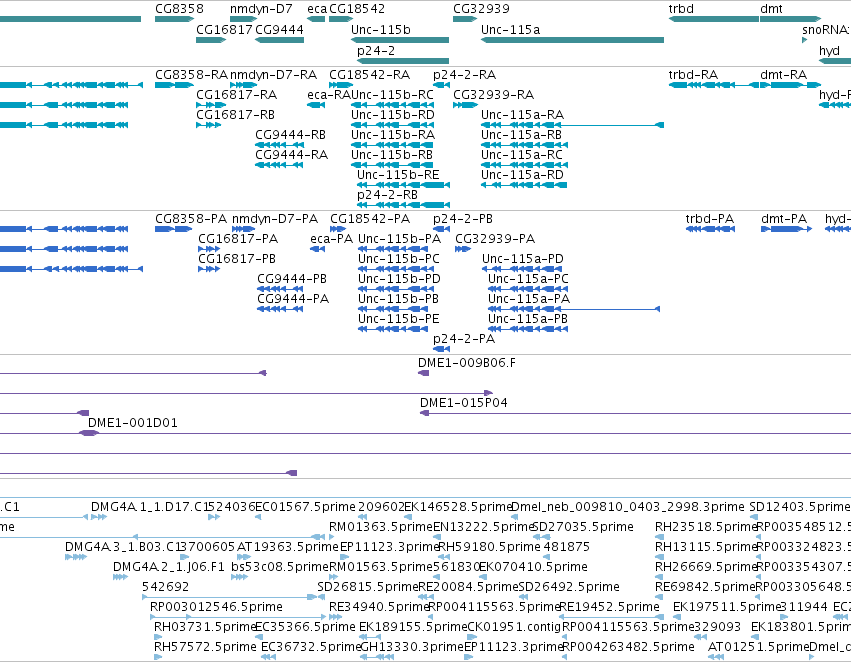Choose protein CG16817-PB
Image resolution: width=851 pixels, height=662 pixels.
(x=209, y=269)
